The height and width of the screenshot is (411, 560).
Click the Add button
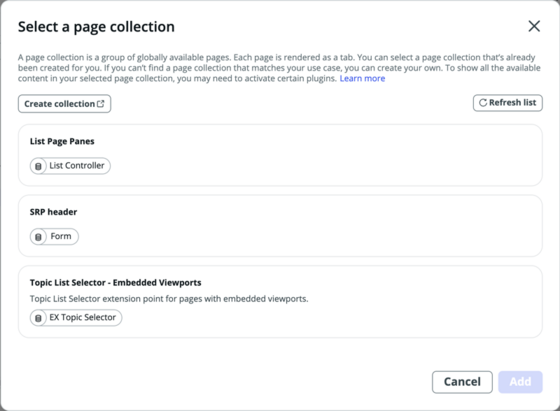(x=520, y=382)
